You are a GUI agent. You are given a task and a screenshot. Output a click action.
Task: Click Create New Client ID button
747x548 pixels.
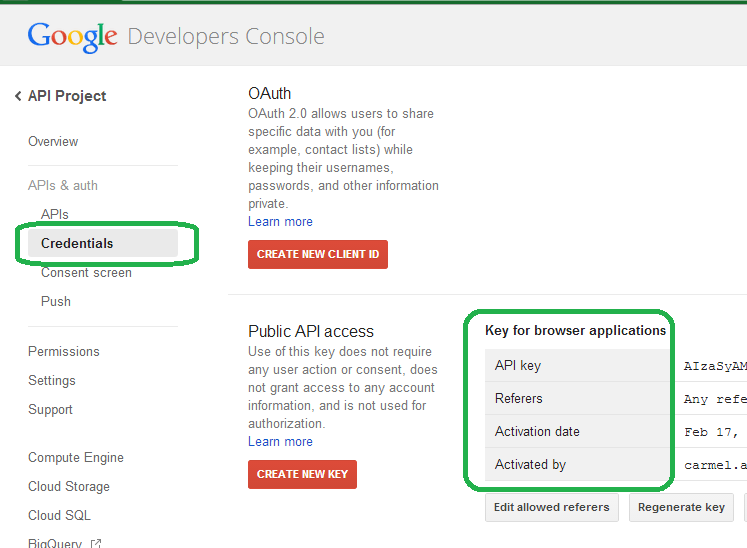[318, 255]
